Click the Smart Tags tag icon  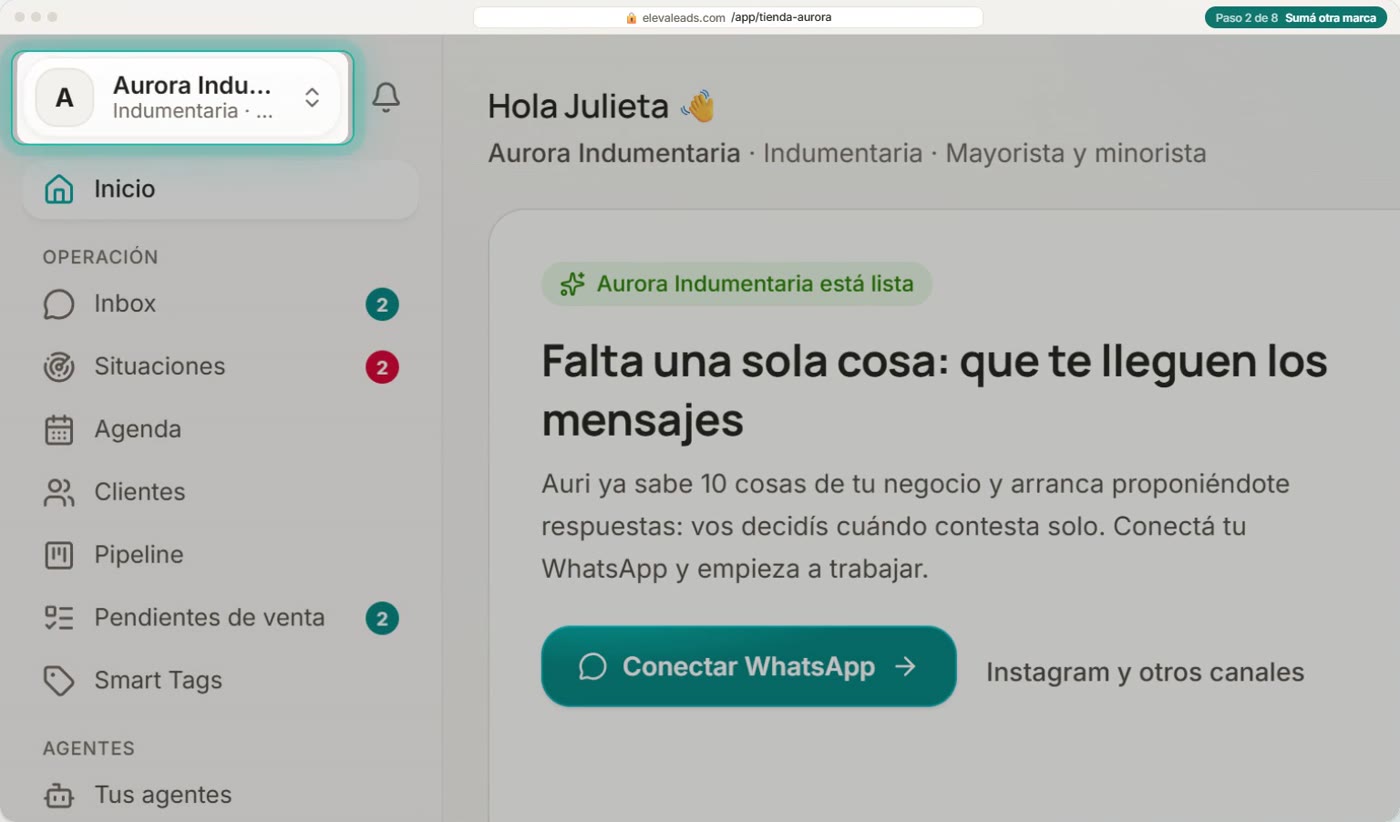(x=59, y=681)
